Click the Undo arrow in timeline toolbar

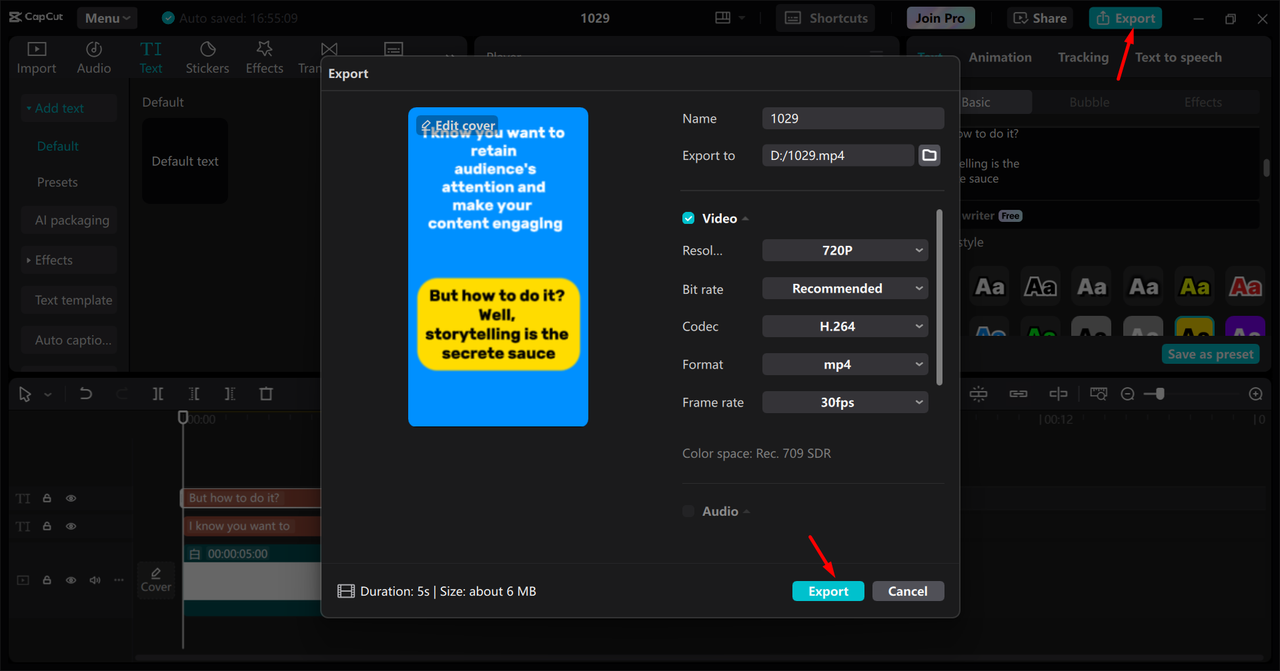(x=86, y=394)
